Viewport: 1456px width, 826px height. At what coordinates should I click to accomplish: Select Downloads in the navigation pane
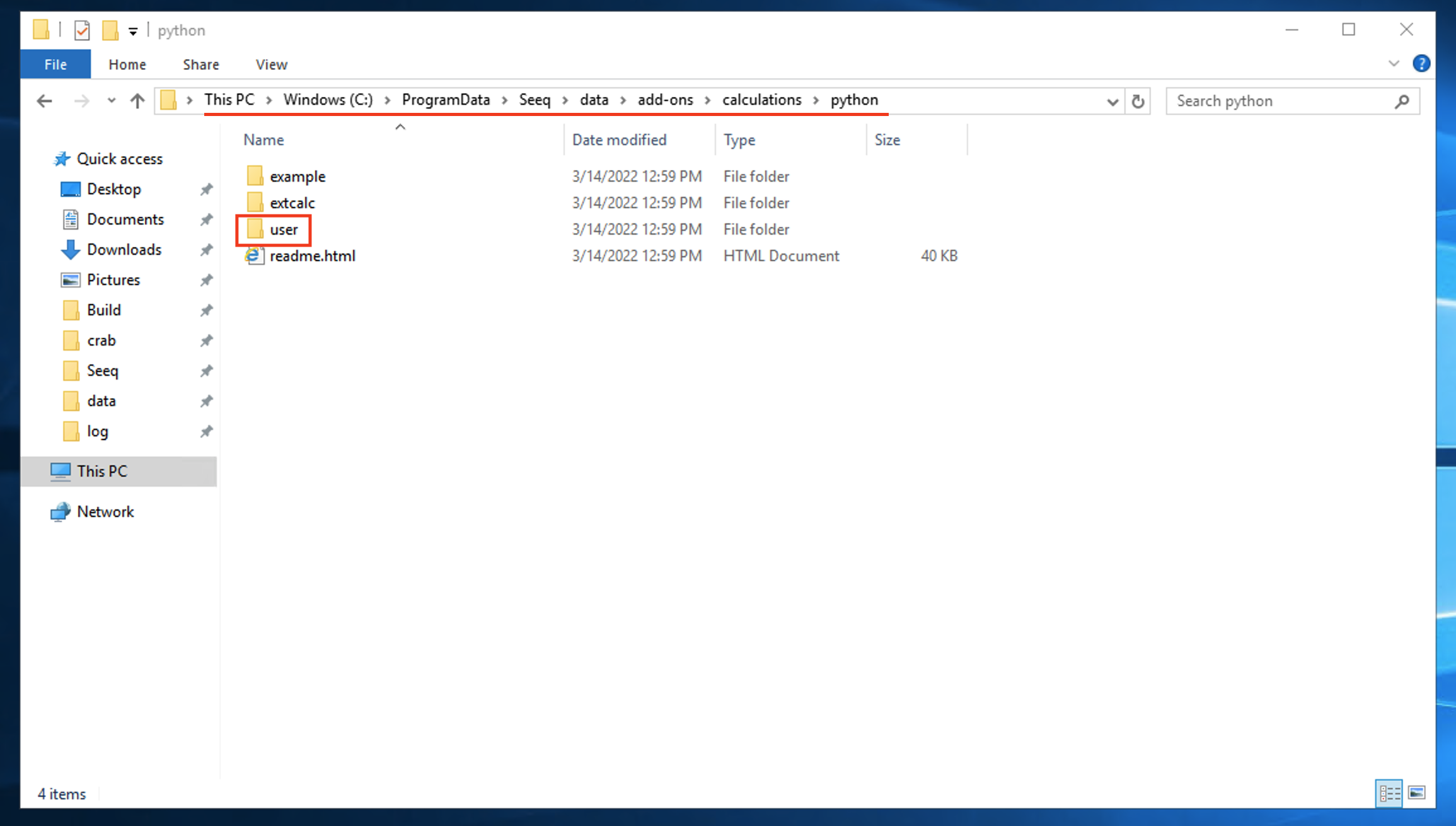(x=124, y=249)
